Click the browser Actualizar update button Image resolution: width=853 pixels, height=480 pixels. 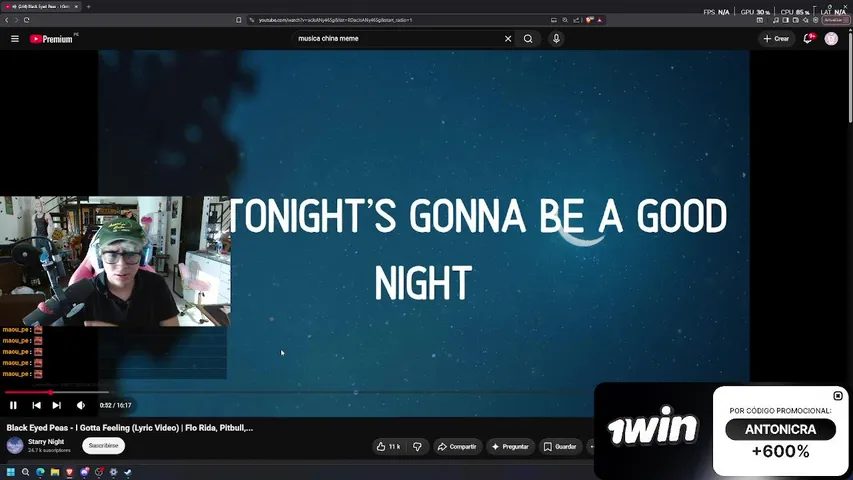[x=836, y=20]
